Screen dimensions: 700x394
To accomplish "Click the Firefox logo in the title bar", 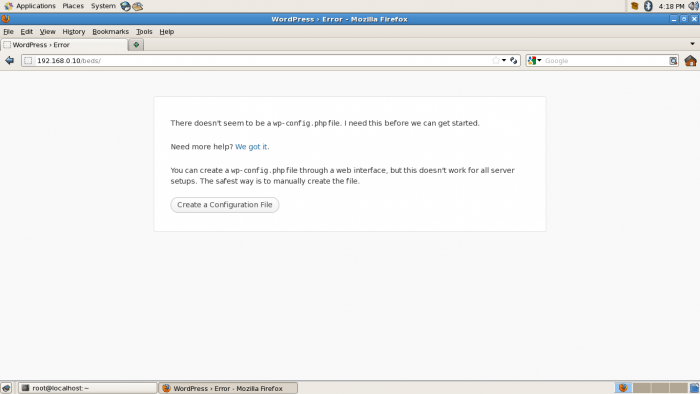I will [5, 19].
